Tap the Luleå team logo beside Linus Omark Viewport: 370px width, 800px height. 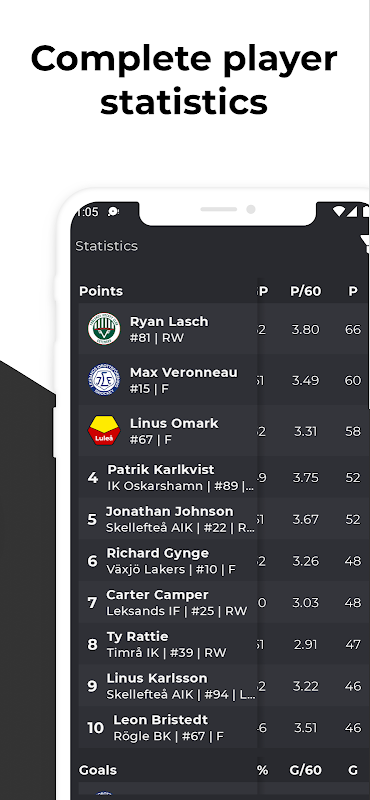click(104, 431)
